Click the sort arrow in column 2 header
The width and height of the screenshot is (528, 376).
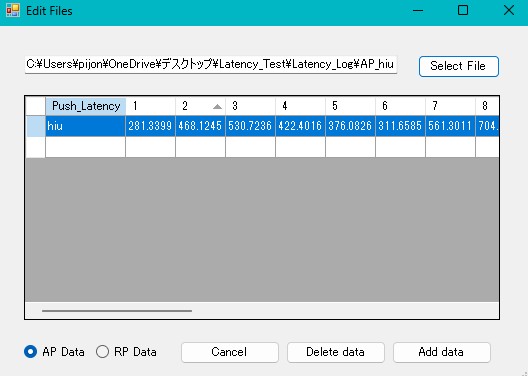(x=218, y=107)
